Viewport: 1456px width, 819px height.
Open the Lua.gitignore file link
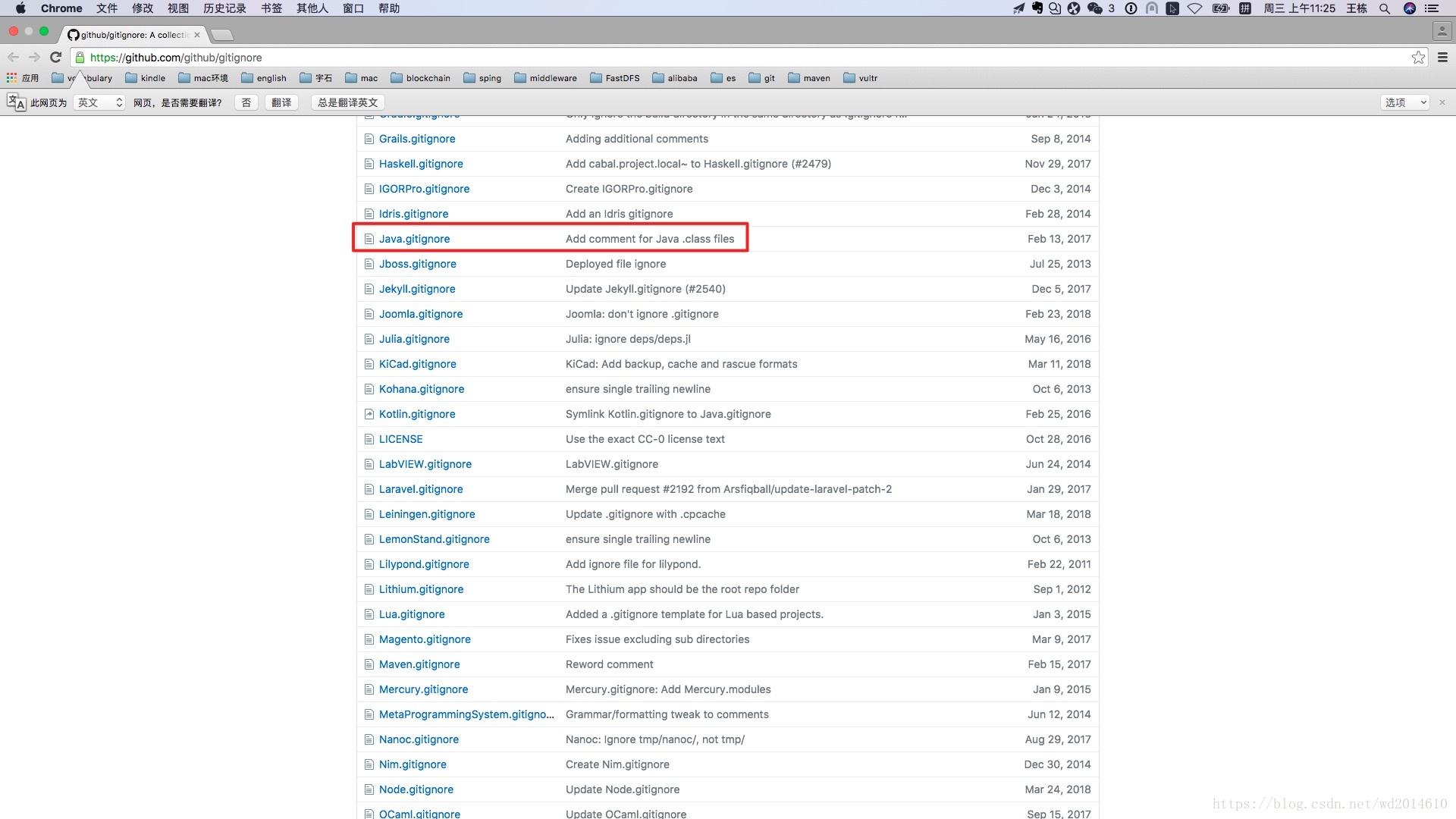pos(412,614)
